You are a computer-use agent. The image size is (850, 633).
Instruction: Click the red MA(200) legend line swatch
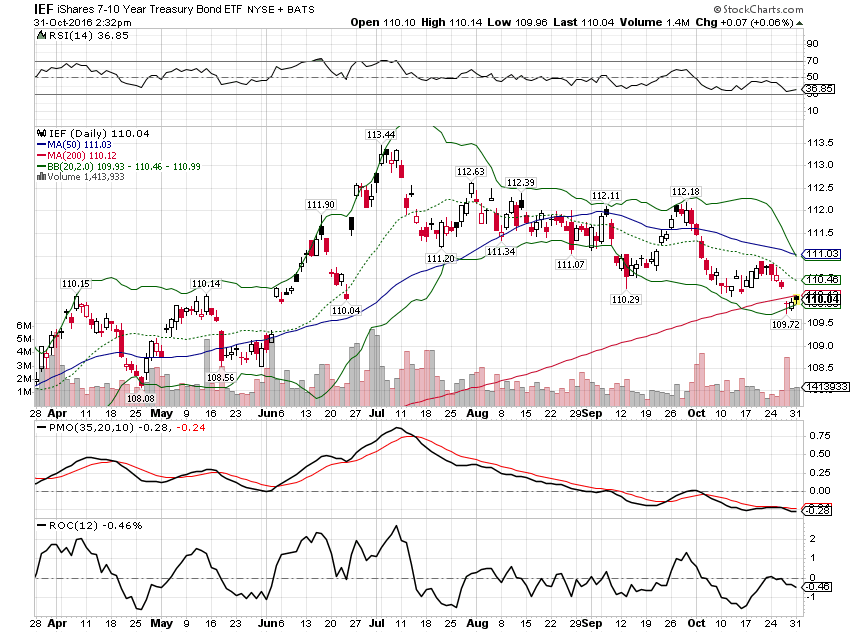[x=41, y=156]
